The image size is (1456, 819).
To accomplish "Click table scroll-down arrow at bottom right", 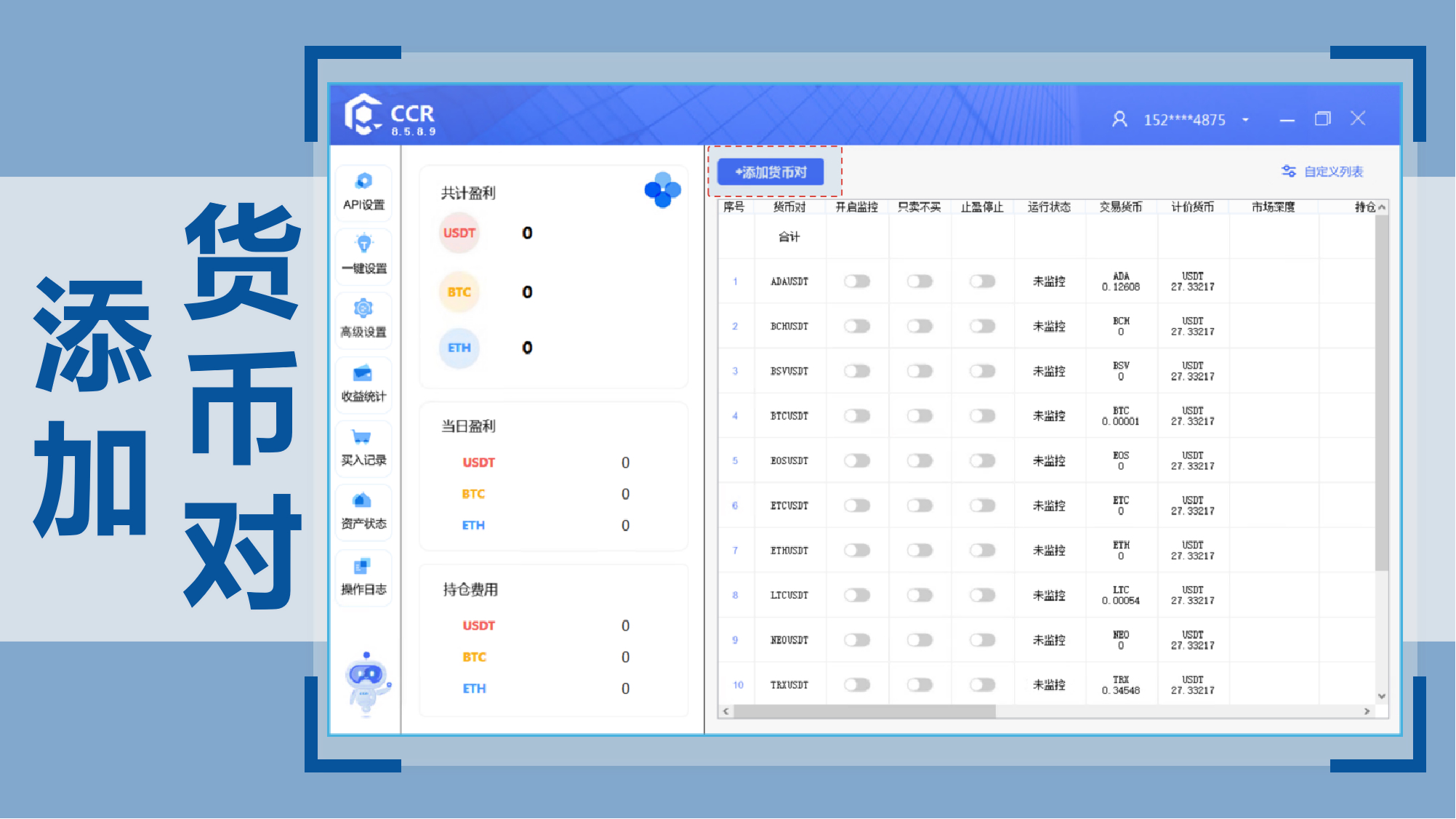I will (x=1381, y=697).
